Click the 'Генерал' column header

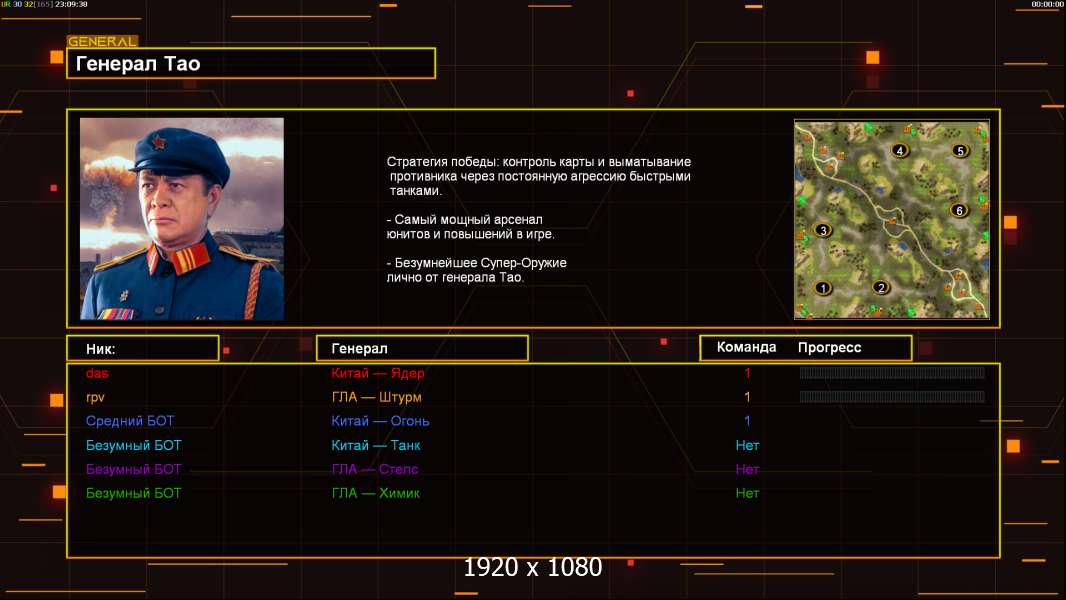click(422, 348)
